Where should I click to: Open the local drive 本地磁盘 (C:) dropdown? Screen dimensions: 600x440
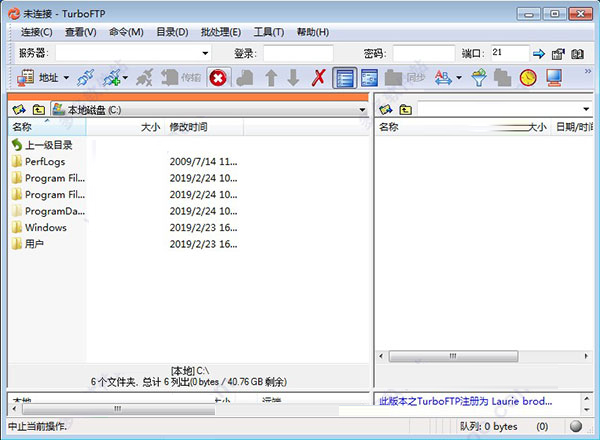point(362,110)
